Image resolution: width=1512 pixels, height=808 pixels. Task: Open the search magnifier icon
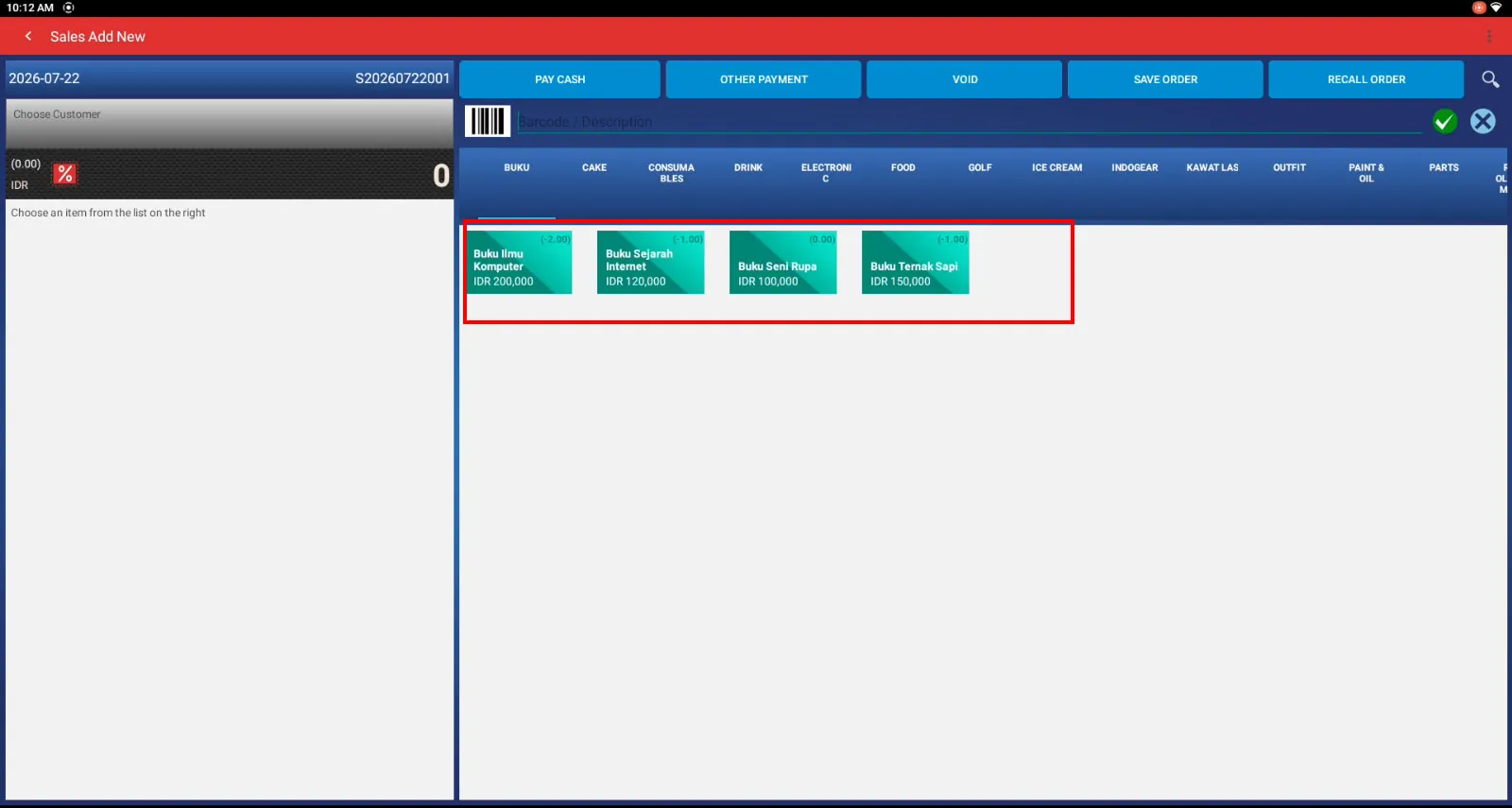point(1490,79)
